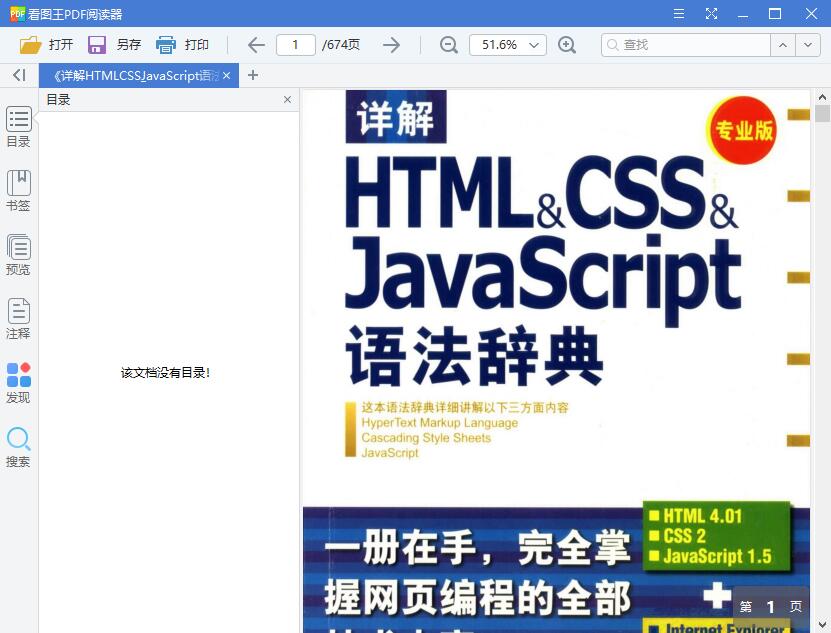
Task: Open the 注释 annotations sidebar icon
Action: coord(19,319)
